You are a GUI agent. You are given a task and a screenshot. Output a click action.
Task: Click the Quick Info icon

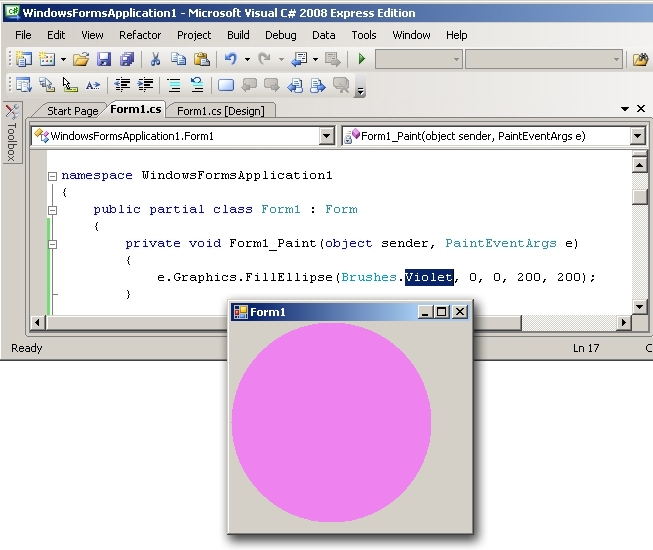(70, 85)
